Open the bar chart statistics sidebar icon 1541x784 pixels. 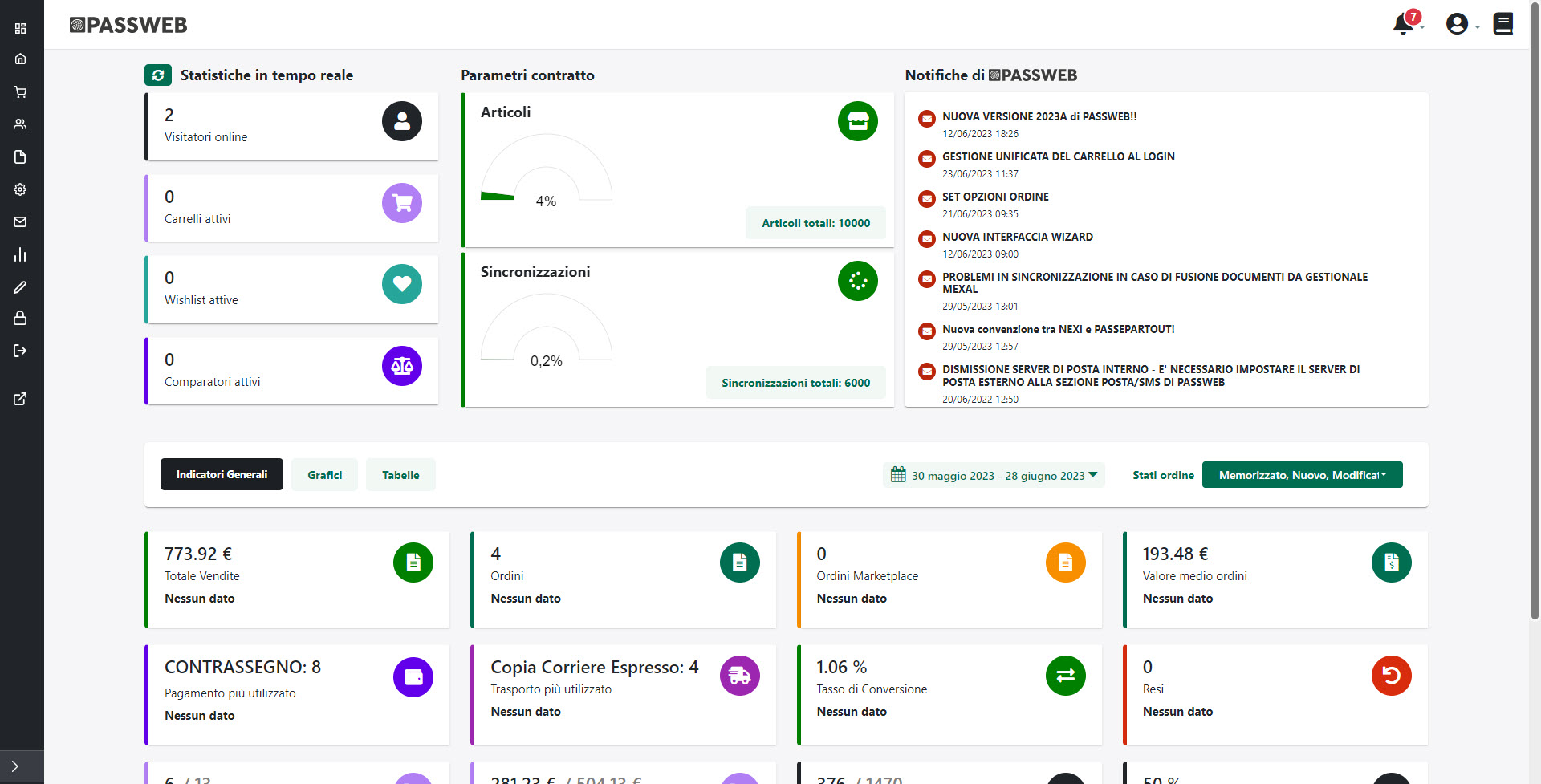tap(21, 254)
